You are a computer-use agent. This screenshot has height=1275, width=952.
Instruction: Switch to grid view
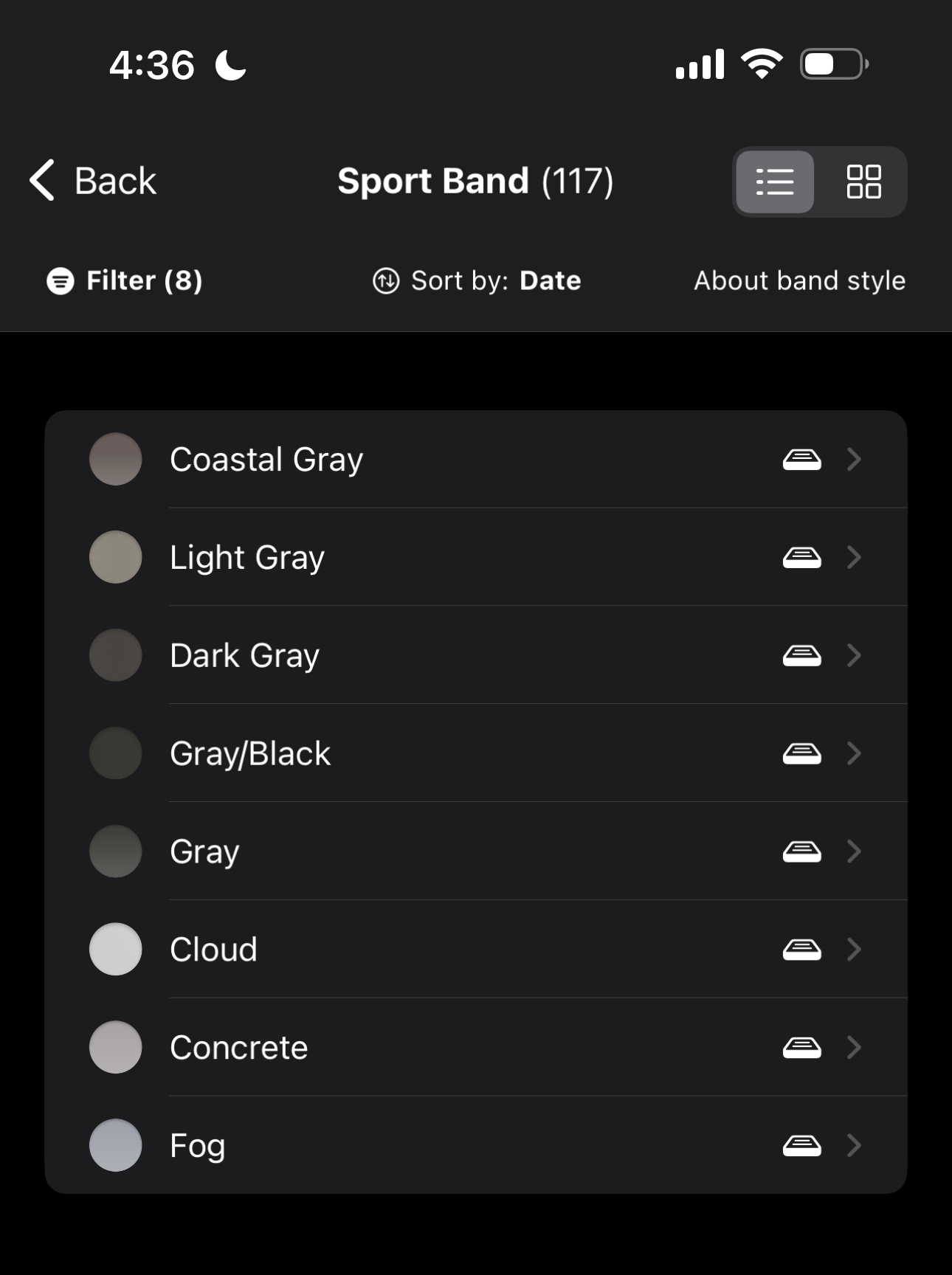(863, 182)
